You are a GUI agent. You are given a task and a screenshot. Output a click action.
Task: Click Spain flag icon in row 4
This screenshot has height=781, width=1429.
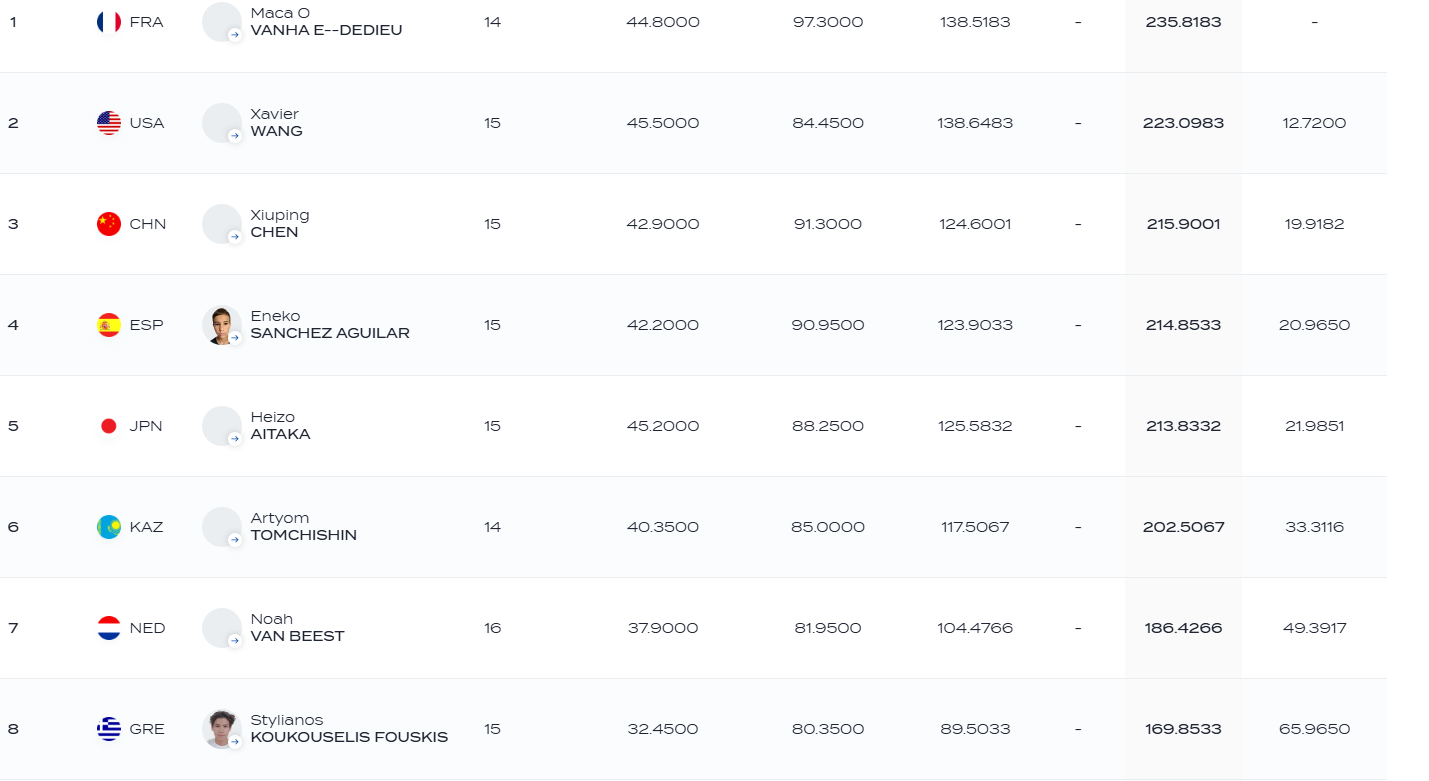[x=109, y=325]
